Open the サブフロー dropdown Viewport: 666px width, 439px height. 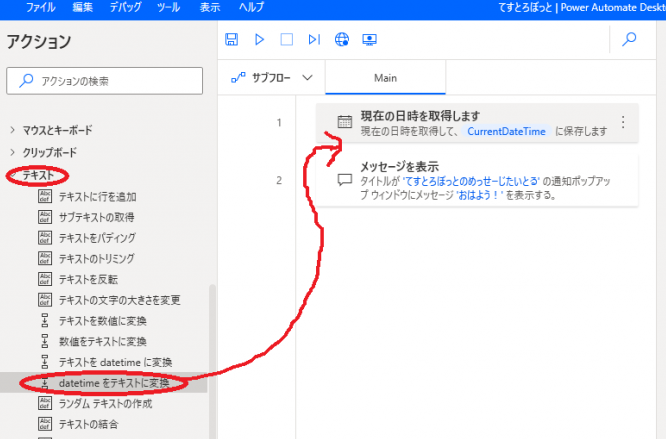pos(272,78)
